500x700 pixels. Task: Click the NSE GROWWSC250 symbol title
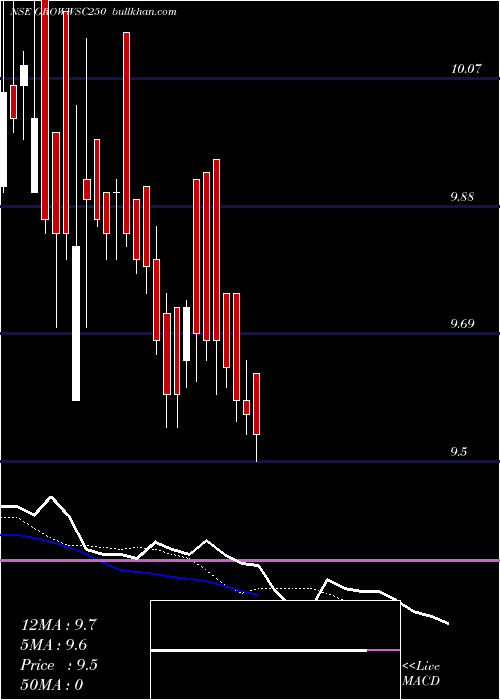[58, 12]
